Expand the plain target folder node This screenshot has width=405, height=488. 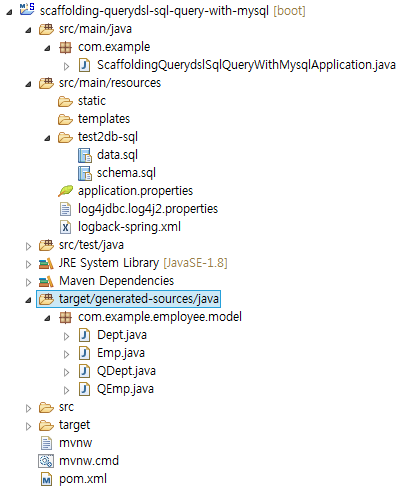28,426
